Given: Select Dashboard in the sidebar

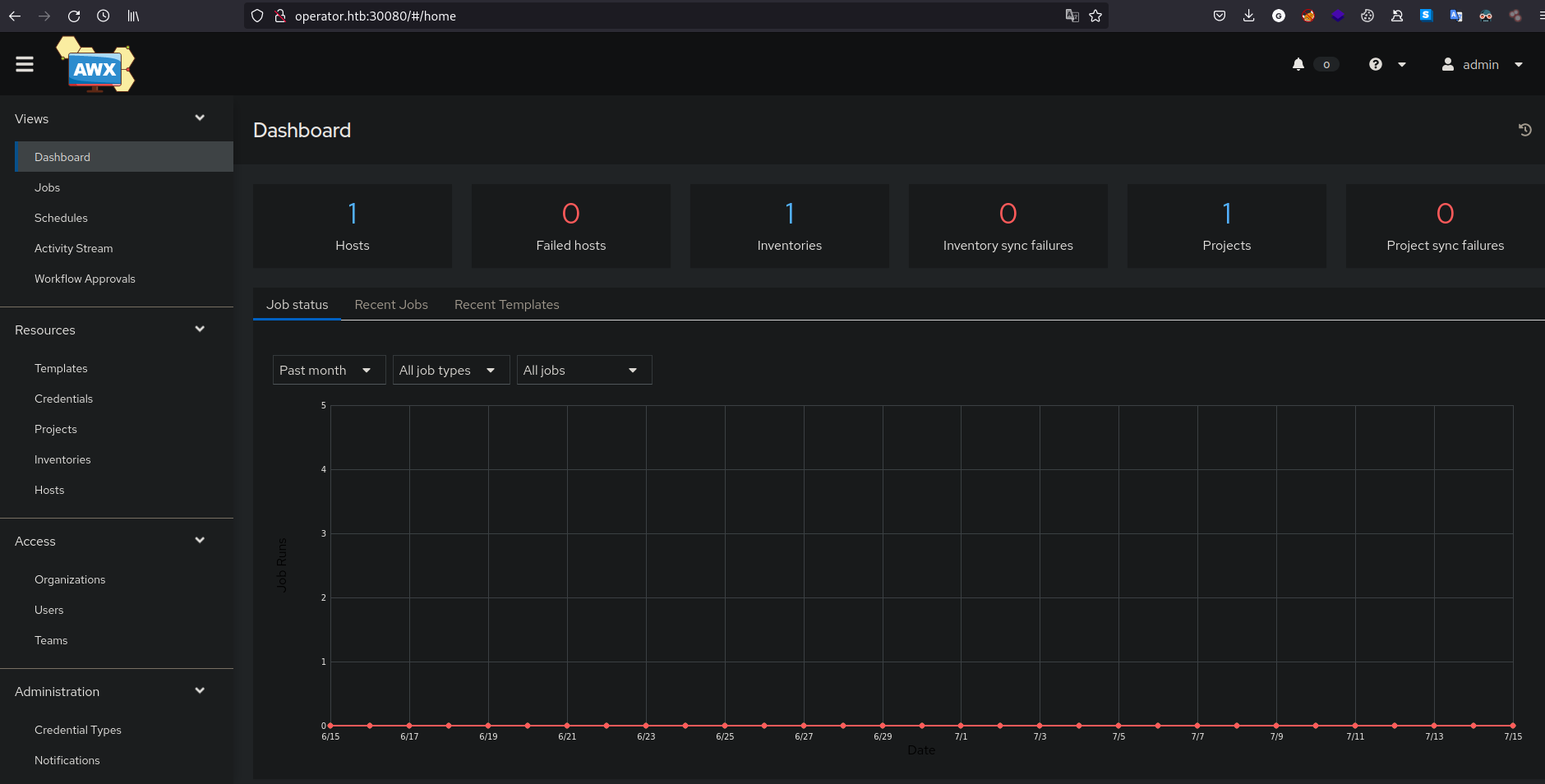Looking at the screenshot, I should pyautogui.click(x=124, y=157).
